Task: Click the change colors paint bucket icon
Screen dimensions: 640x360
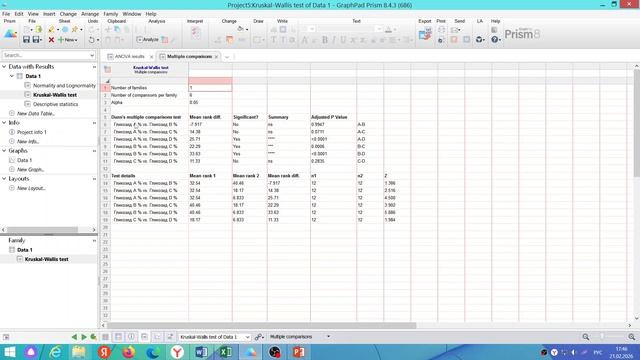Action: (x=240, y=29)
